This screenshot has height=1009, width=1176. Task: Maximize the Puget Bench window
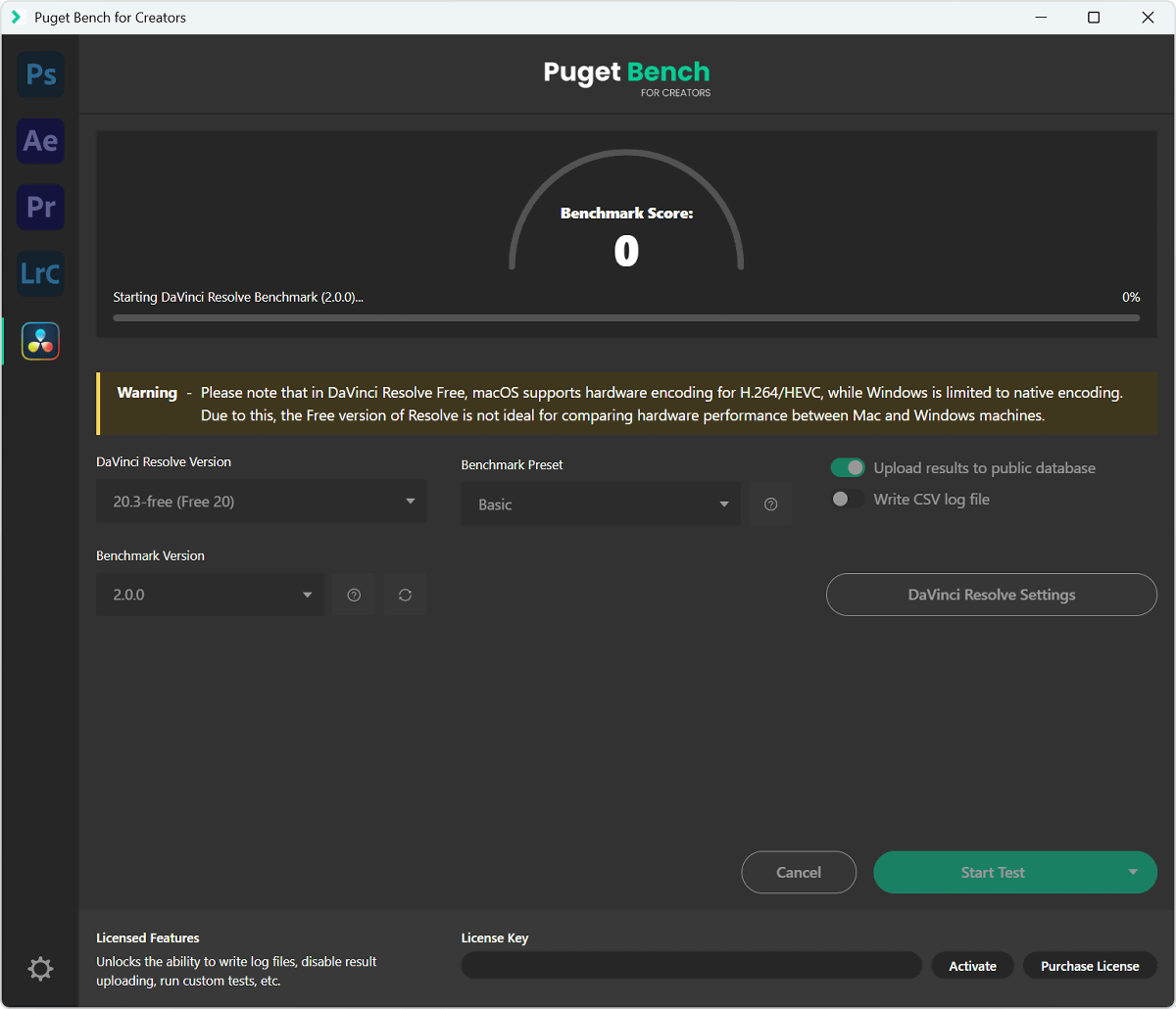(1094, 18)
